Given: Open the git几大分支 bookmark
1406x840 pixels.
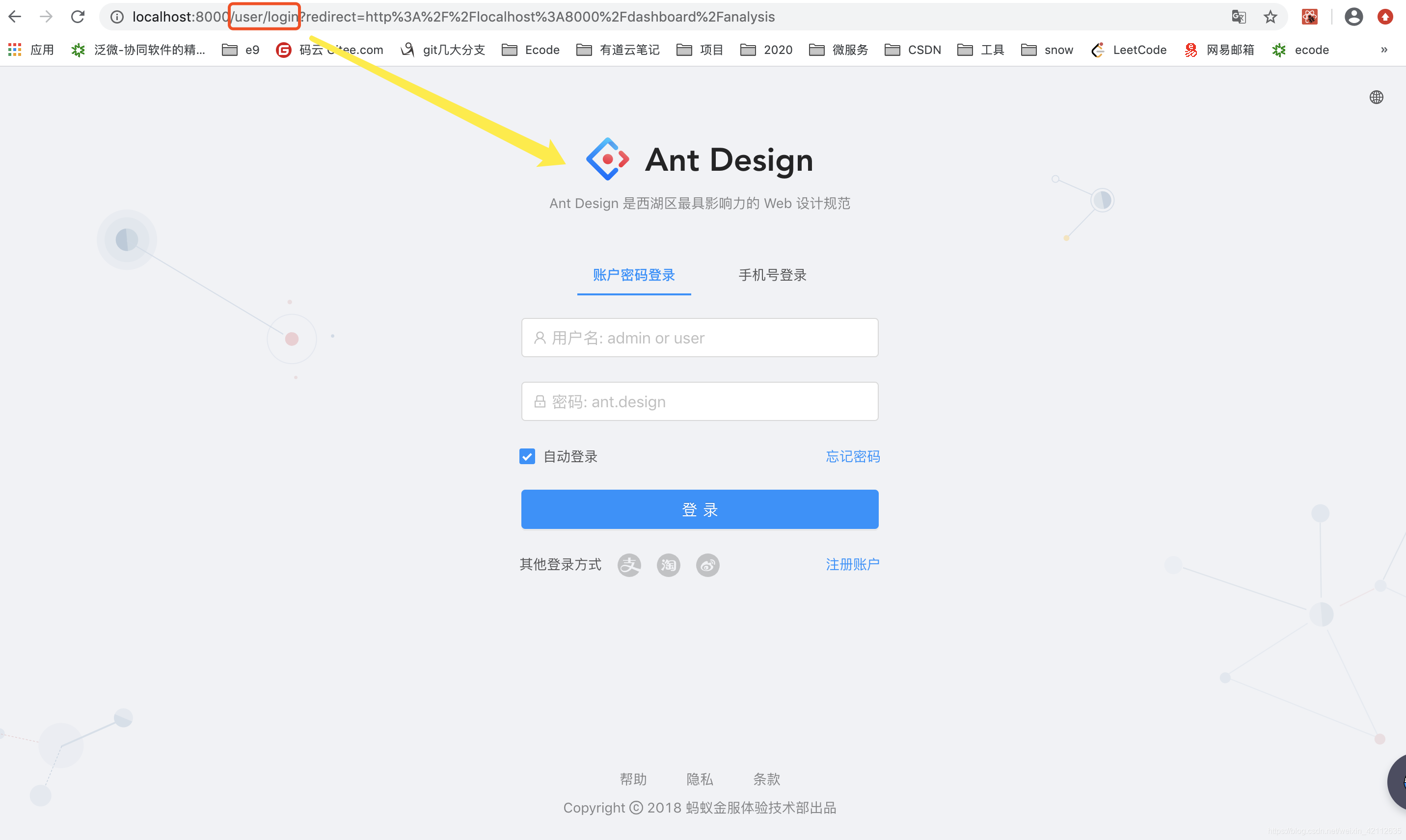Looking at the screenshot, I should 443,50.
